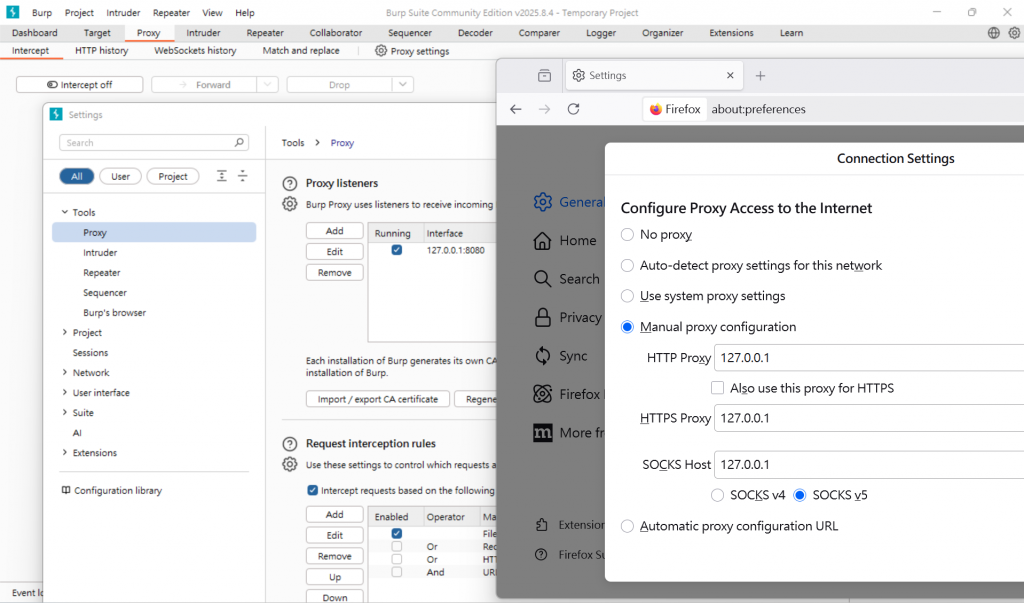Expand the User interface tree node

pyautogui.click(x=65, y=392)
